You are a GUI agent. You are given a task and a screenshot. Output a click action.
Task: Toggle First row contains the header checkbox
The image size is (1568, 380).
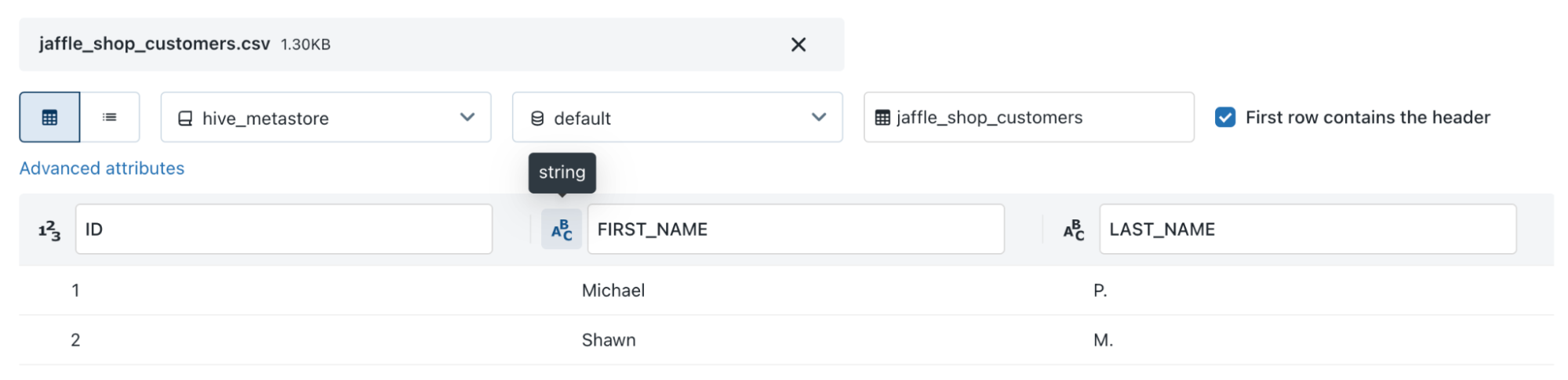1224,118
